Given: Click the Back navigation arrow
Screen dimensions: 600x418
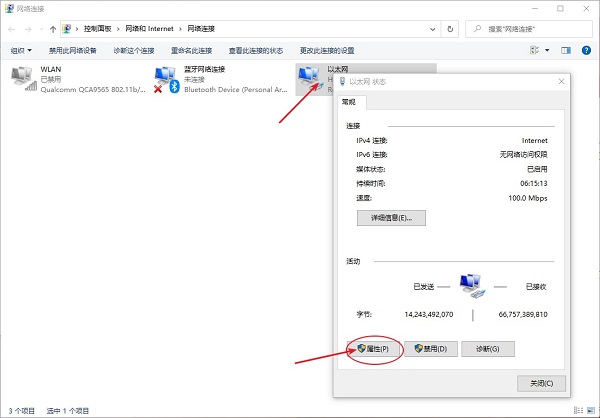Looking at the screenshot, I should point(11,29).
